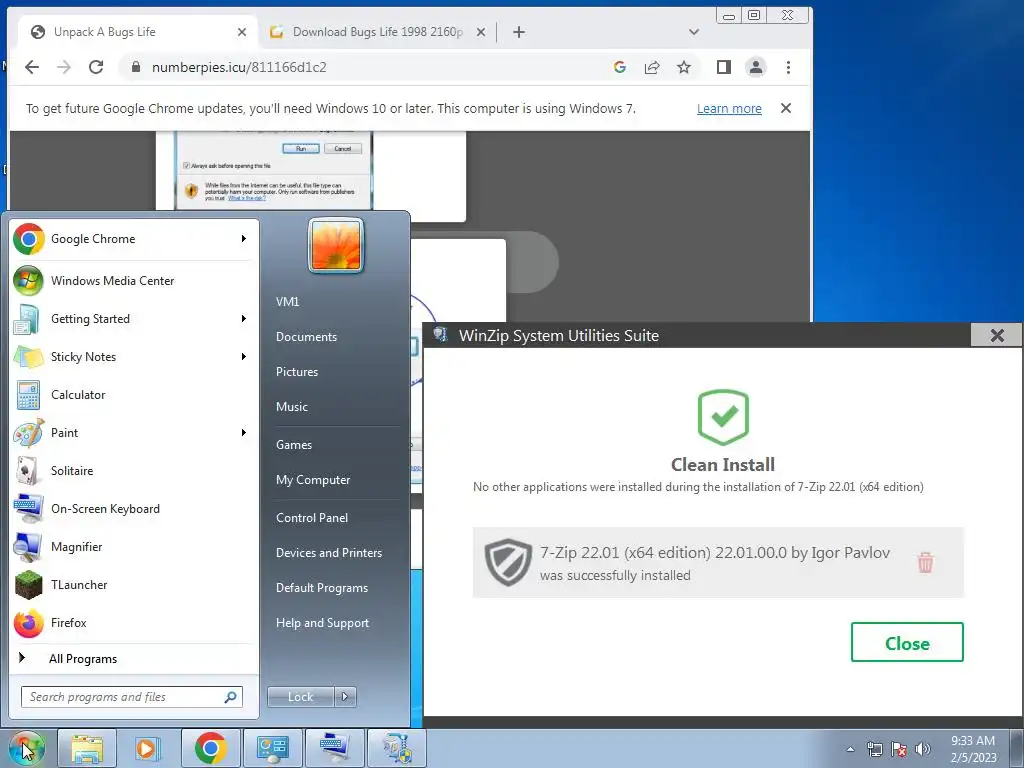The height and width of the screenshot is (768, 1024).
Task: Open Chrome tab search dropdown
Action: [x=694, y=32]
